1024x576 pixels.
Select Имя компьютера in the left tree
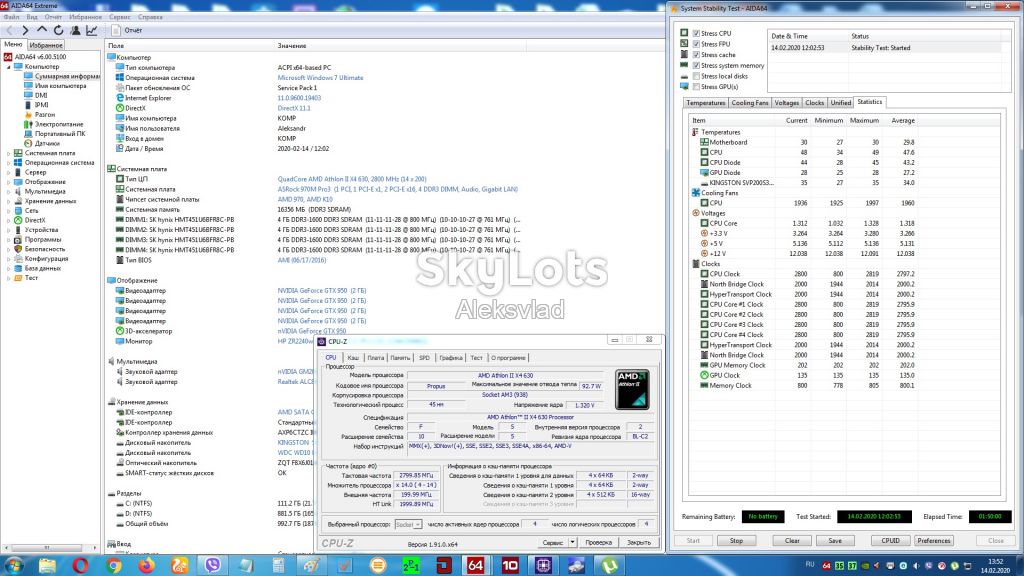pos(60,86)
